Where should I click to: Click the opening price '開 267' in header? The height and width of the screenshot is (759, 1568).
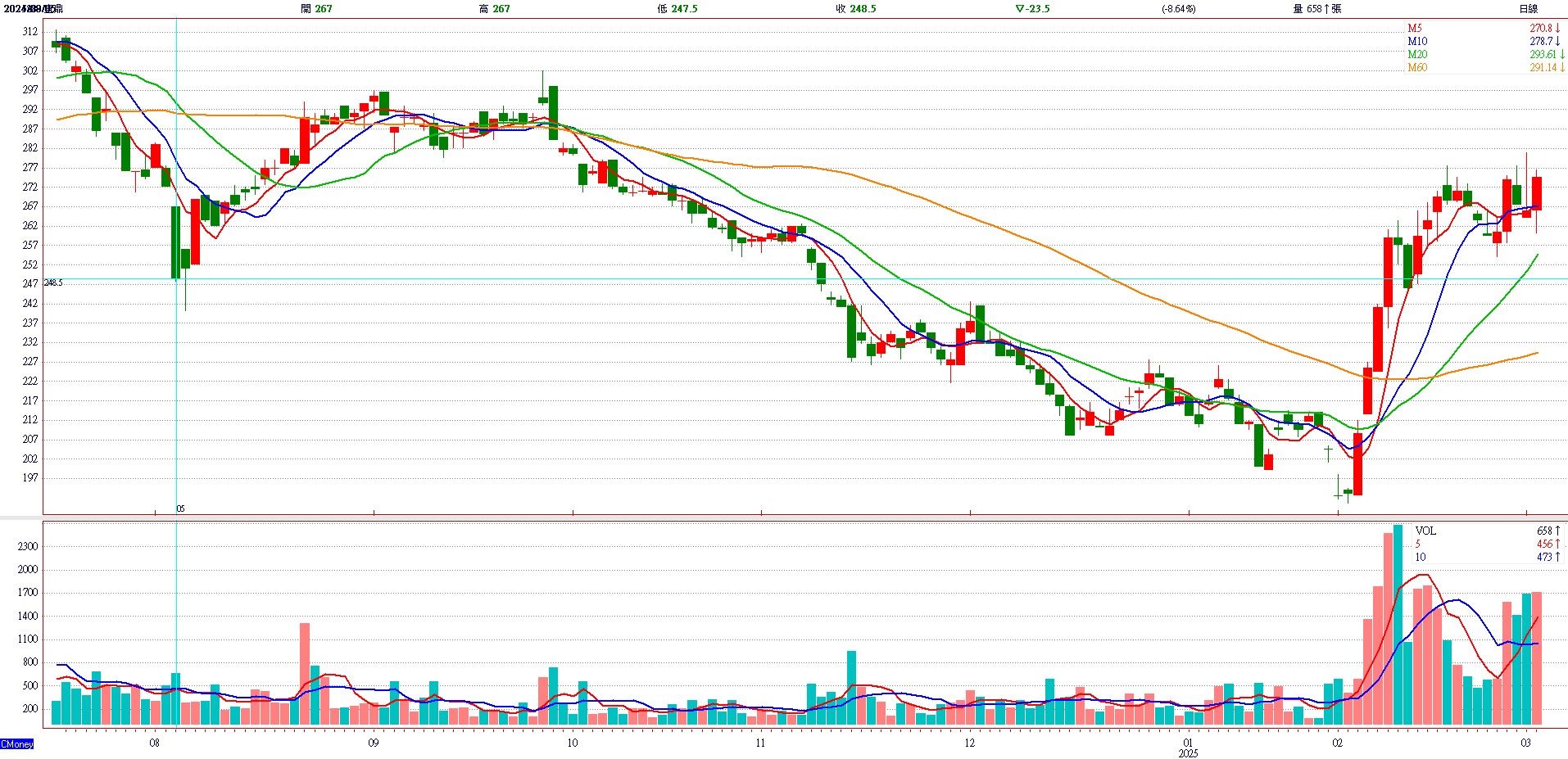click(x=316, y=9)
